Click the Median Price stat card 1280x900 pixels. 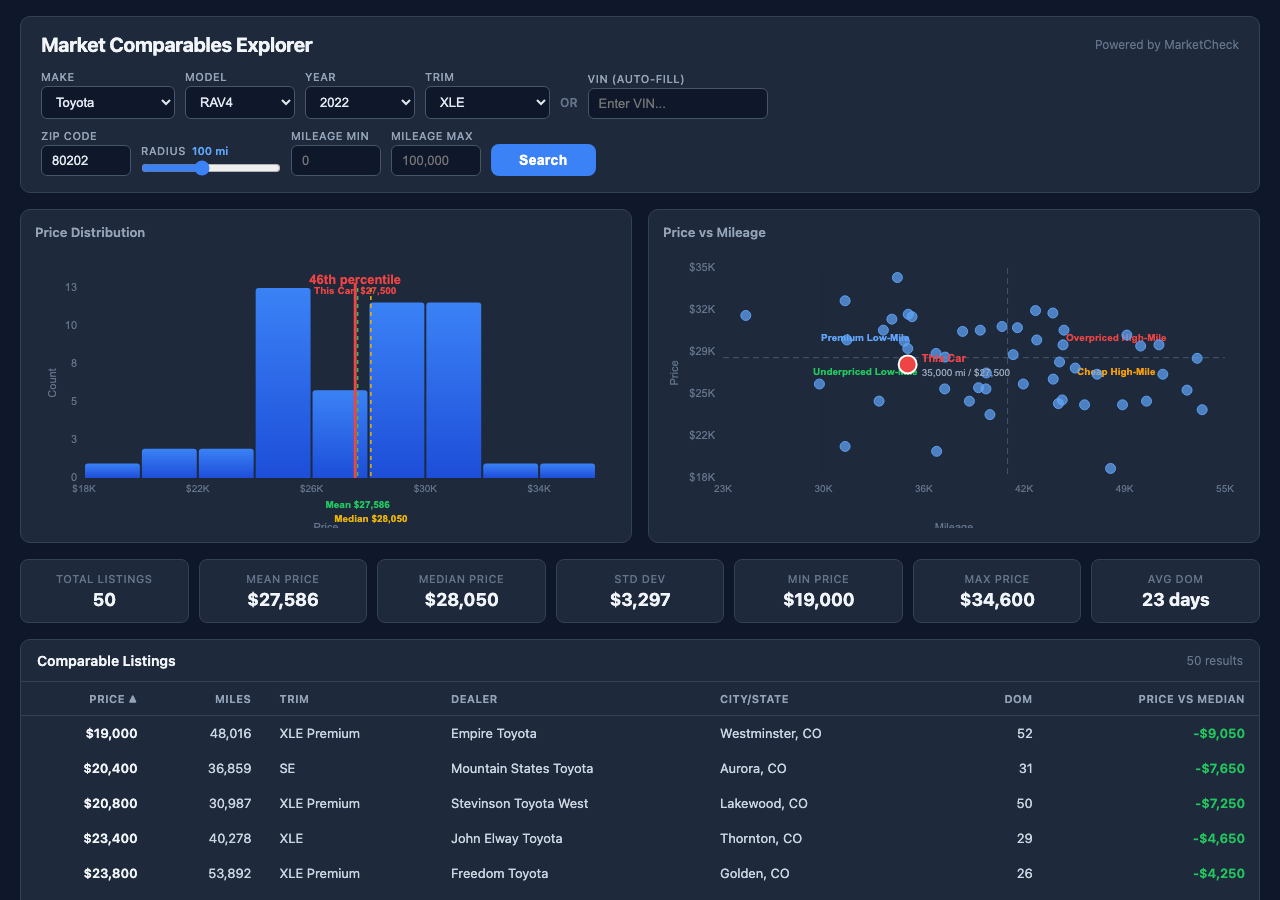point(461,591)
